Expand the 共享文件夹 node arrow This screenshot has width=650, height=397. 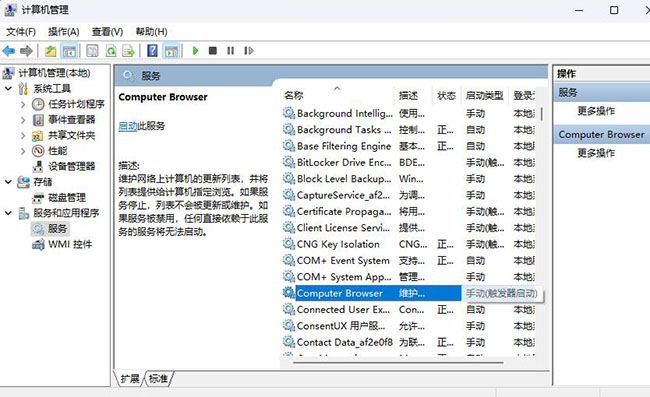click(x=23, y=136)
